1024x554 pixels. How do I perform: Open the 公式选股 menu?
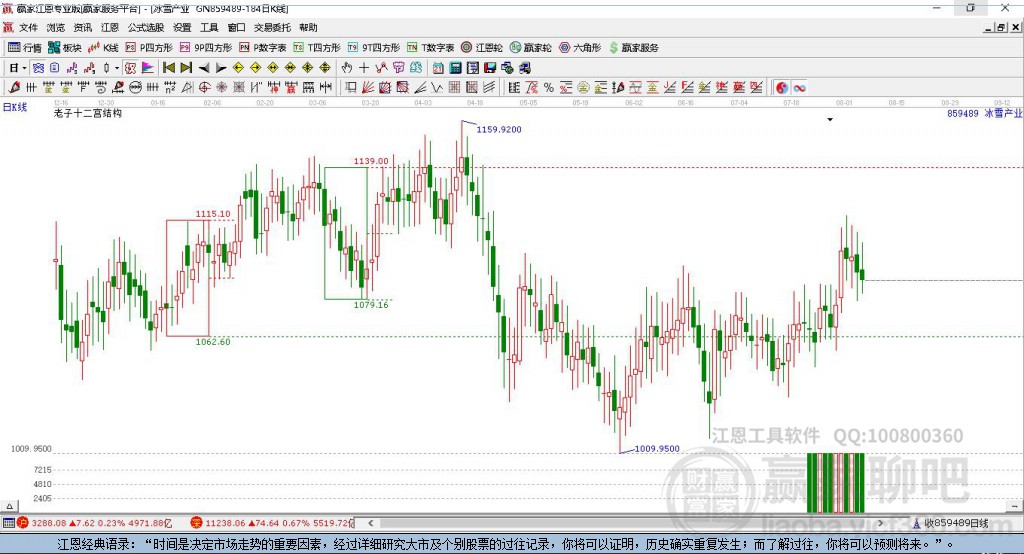pos(146,27)
